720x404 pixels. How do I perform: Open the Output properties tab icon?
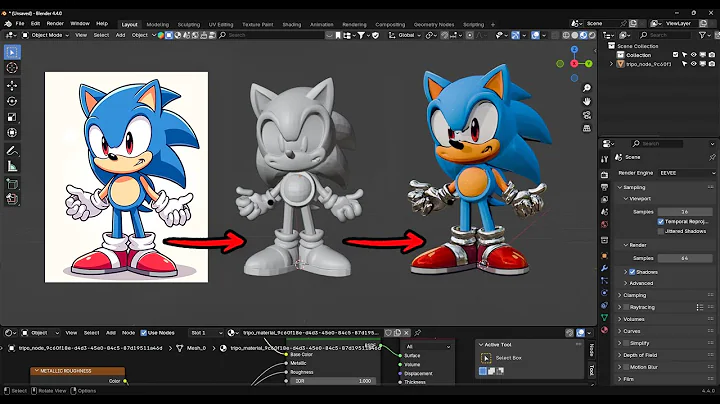click(604, 187)
